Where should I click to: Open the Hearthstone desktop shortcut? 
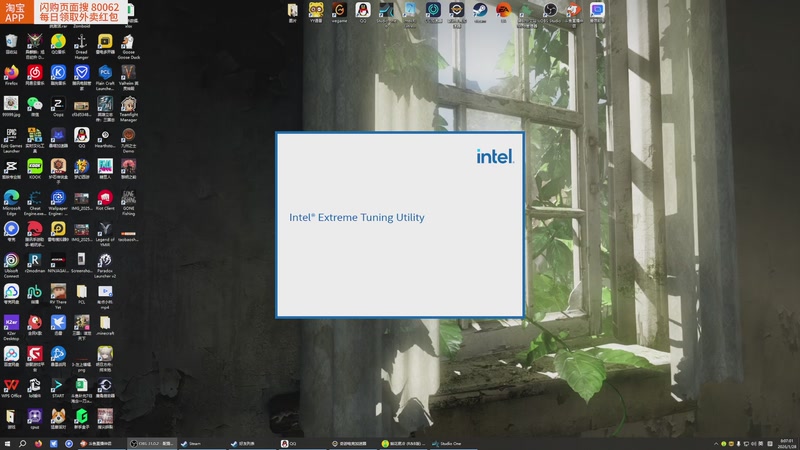point(105,137)
